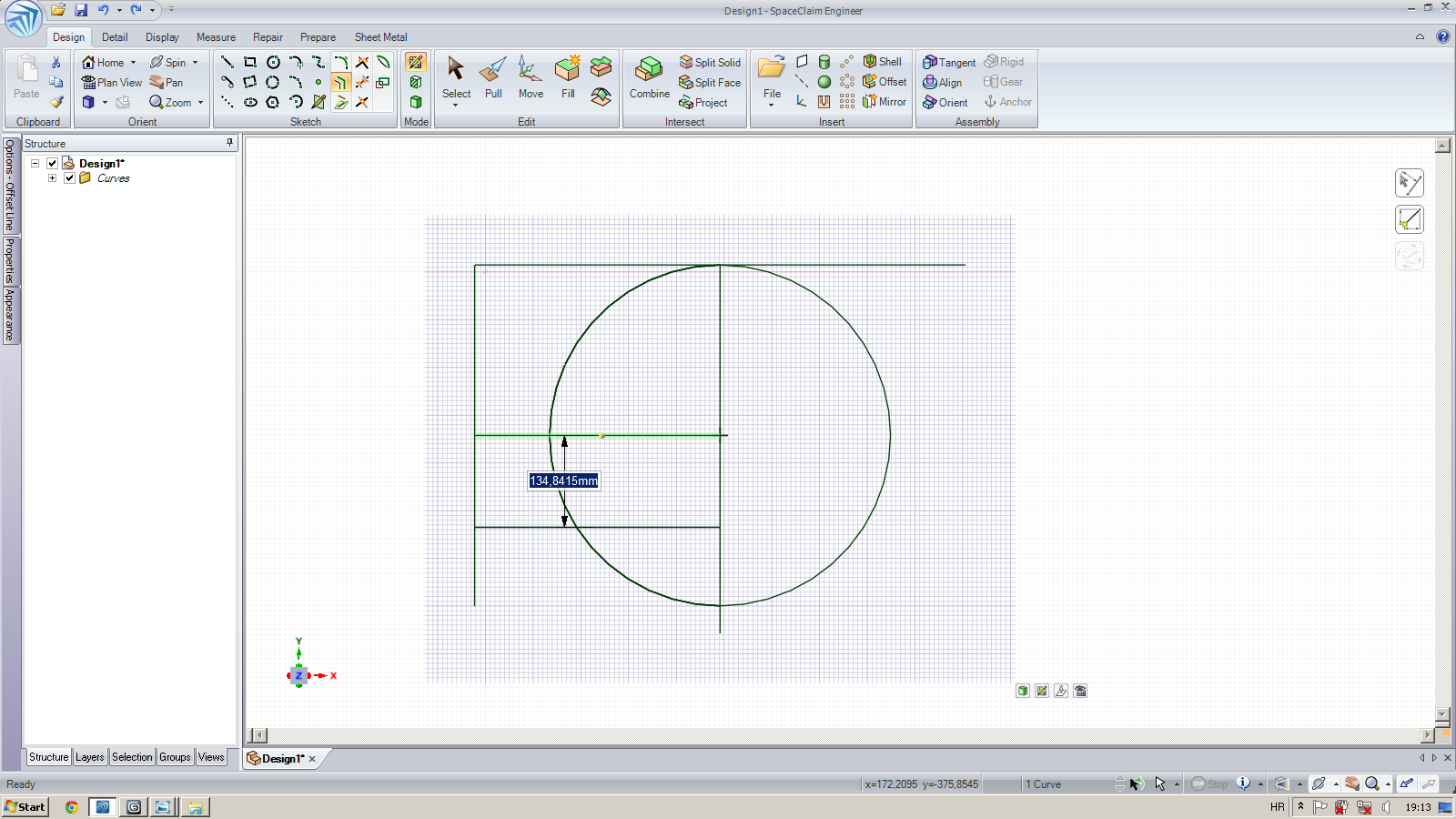1456x819 pixels.
Task: Open the Prepare ribbon tab
Action: click(x=318, y=37)
